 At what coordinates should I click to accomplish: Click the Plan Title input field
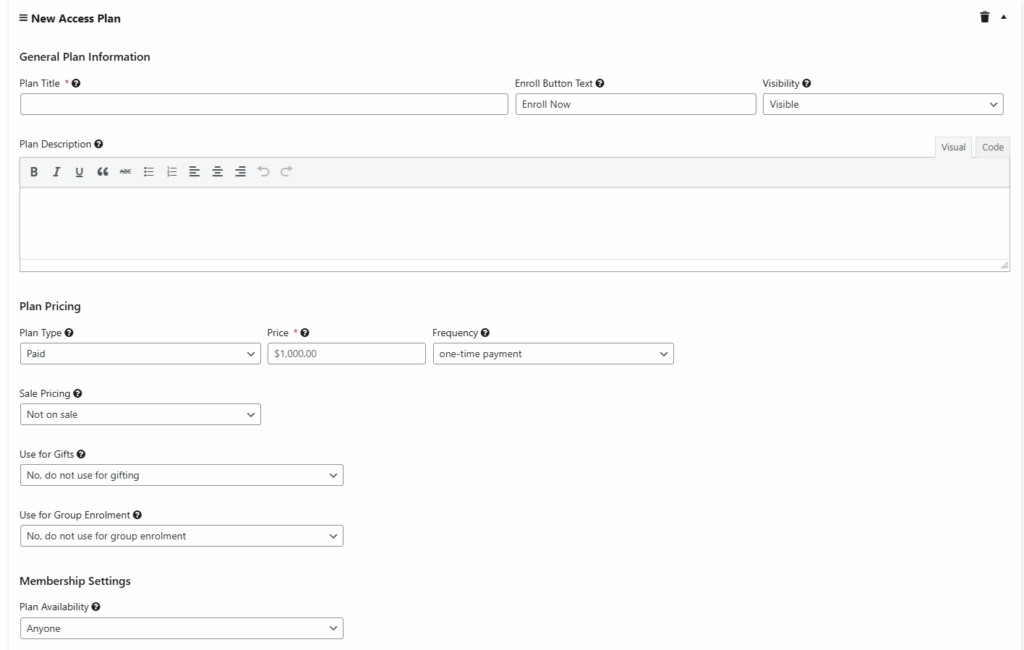[x=264, y=104]
